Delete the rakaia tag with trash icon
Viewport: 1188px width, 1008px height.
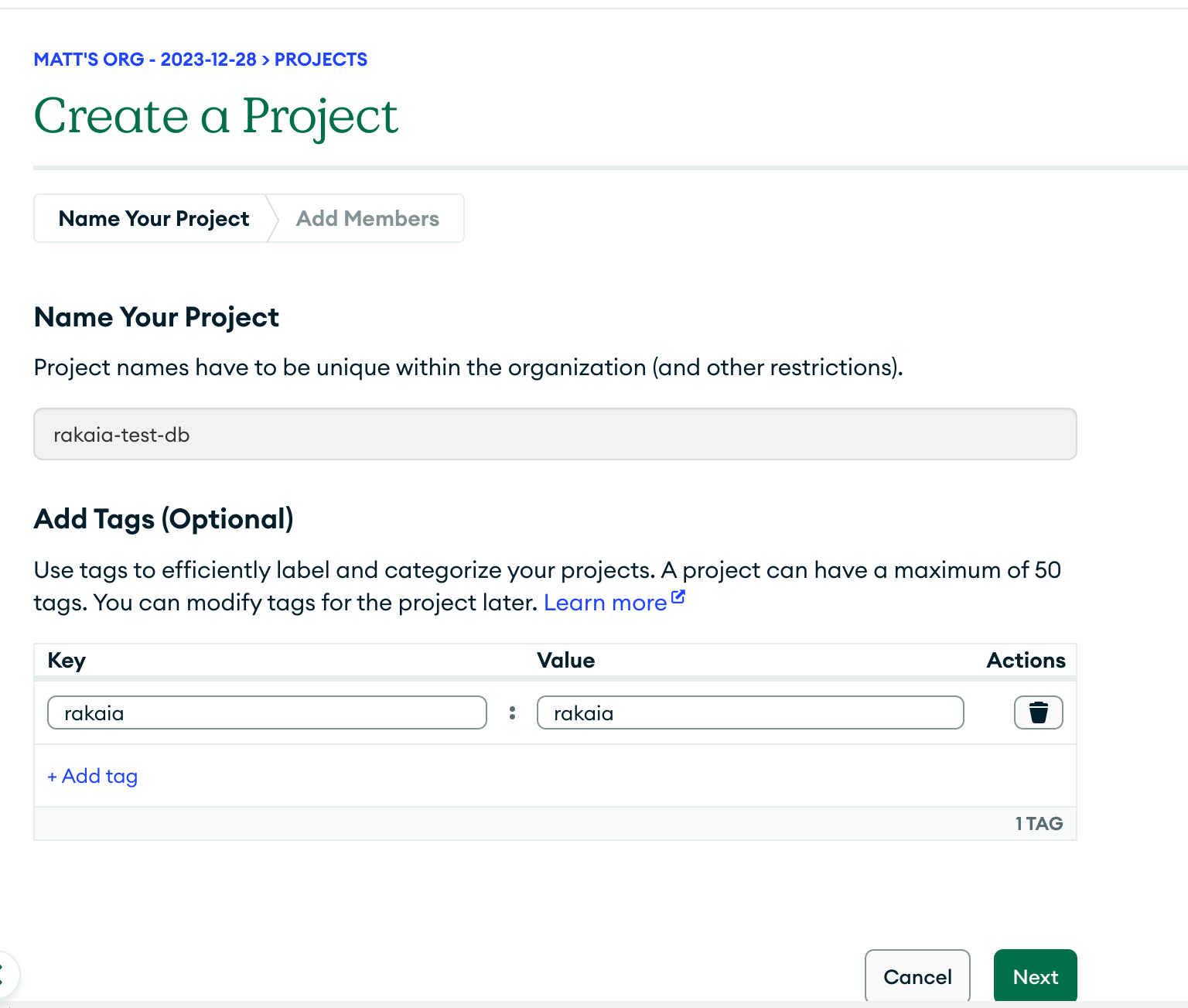(x=1038, y=712)
